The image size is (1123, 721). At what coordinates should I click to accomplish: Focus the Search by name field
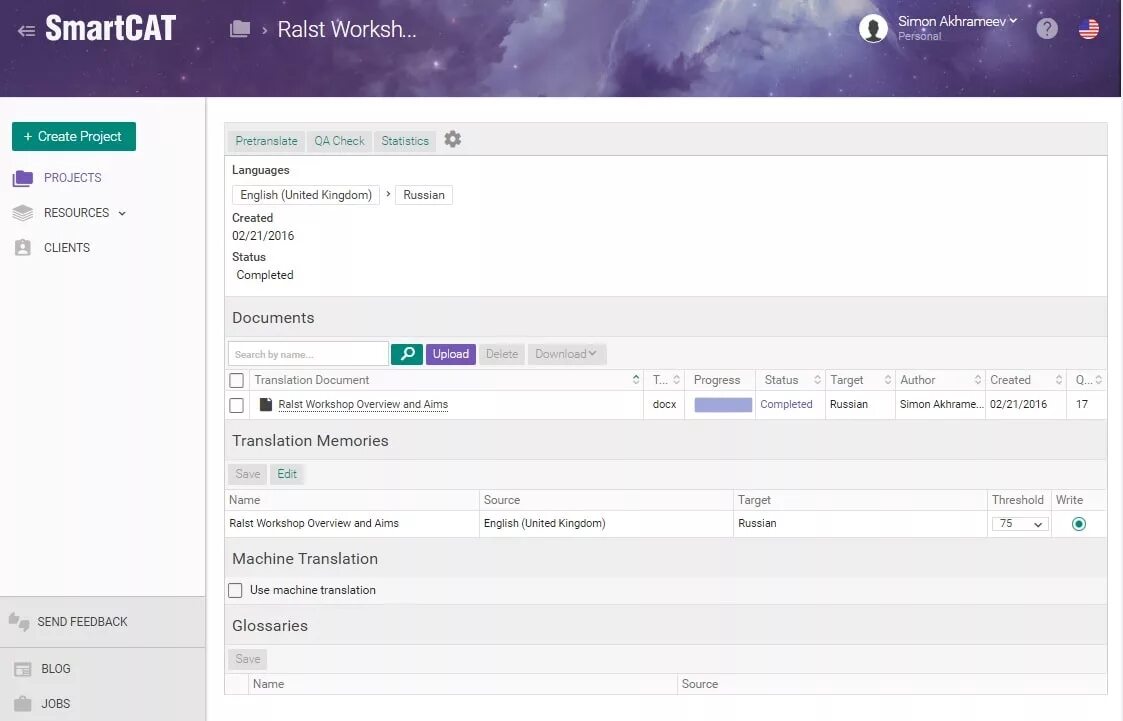click(309, 354)
